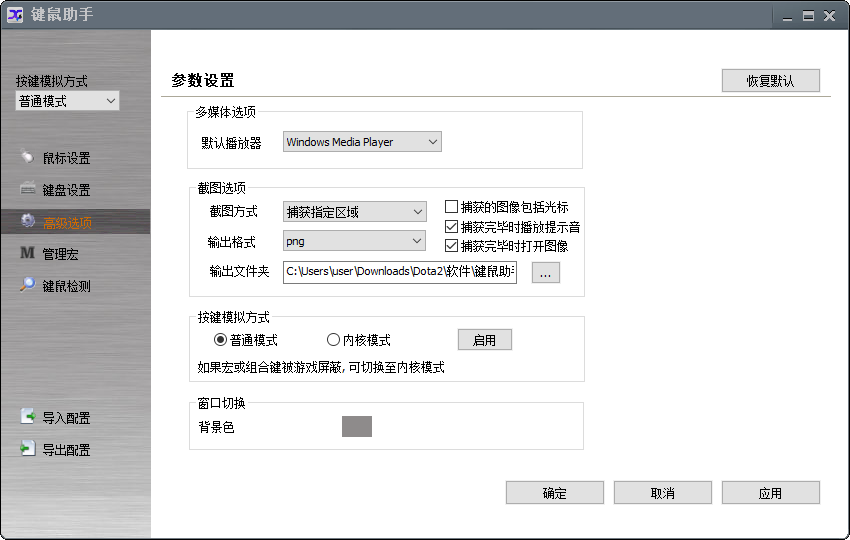
Task: Select the 内核模式 radio button
Action: pos(333,340)
